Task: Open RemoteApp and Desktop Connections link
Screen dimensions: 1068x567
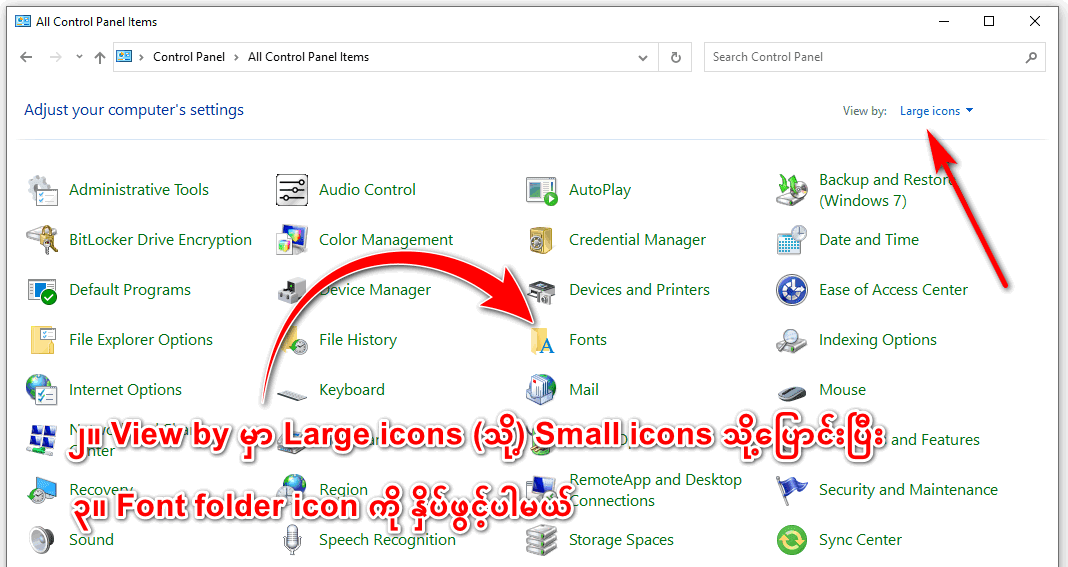Action: [655, 490]
